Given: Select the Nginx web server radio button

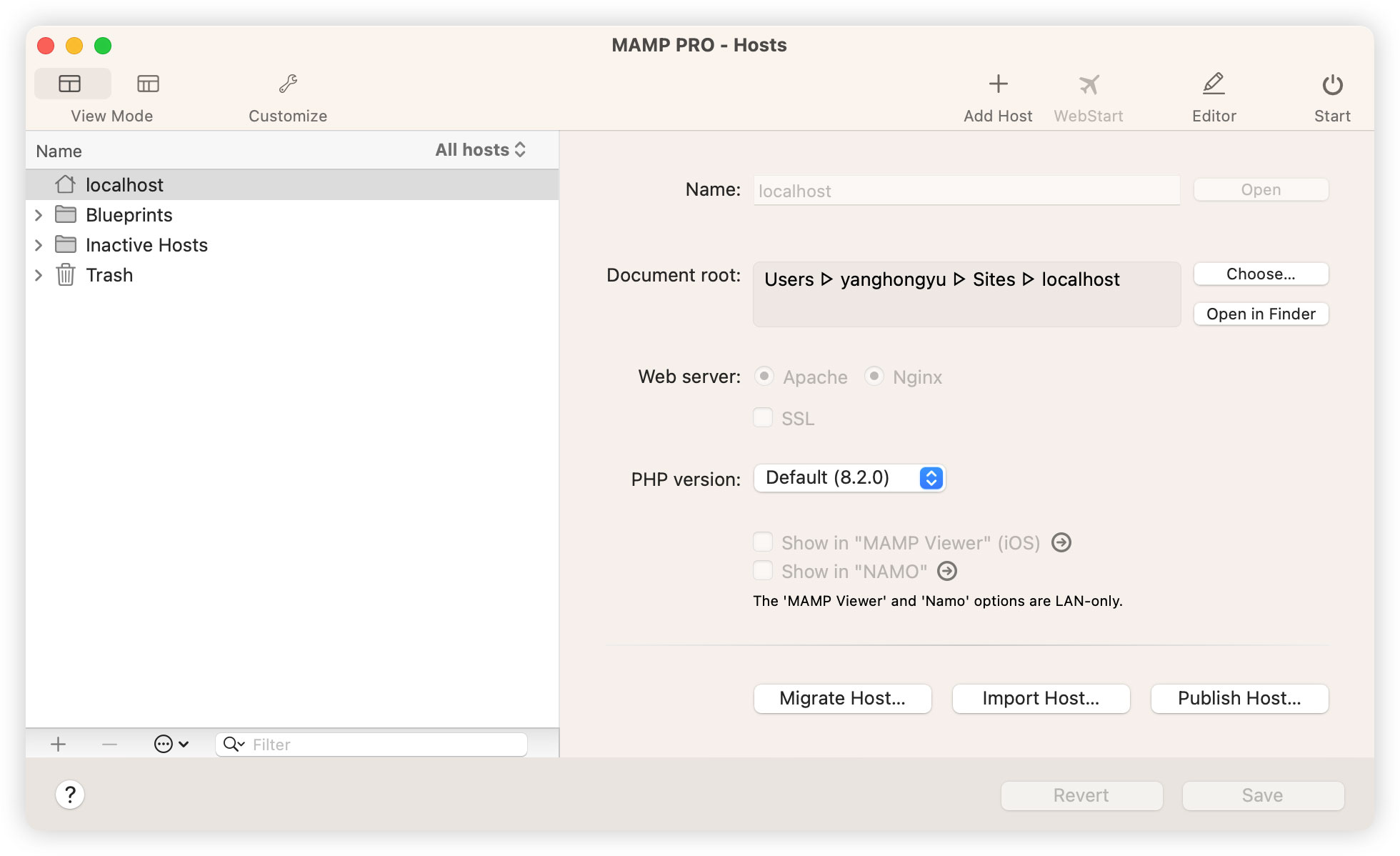Looking at the screenshot, I should (x=874, y=376).
